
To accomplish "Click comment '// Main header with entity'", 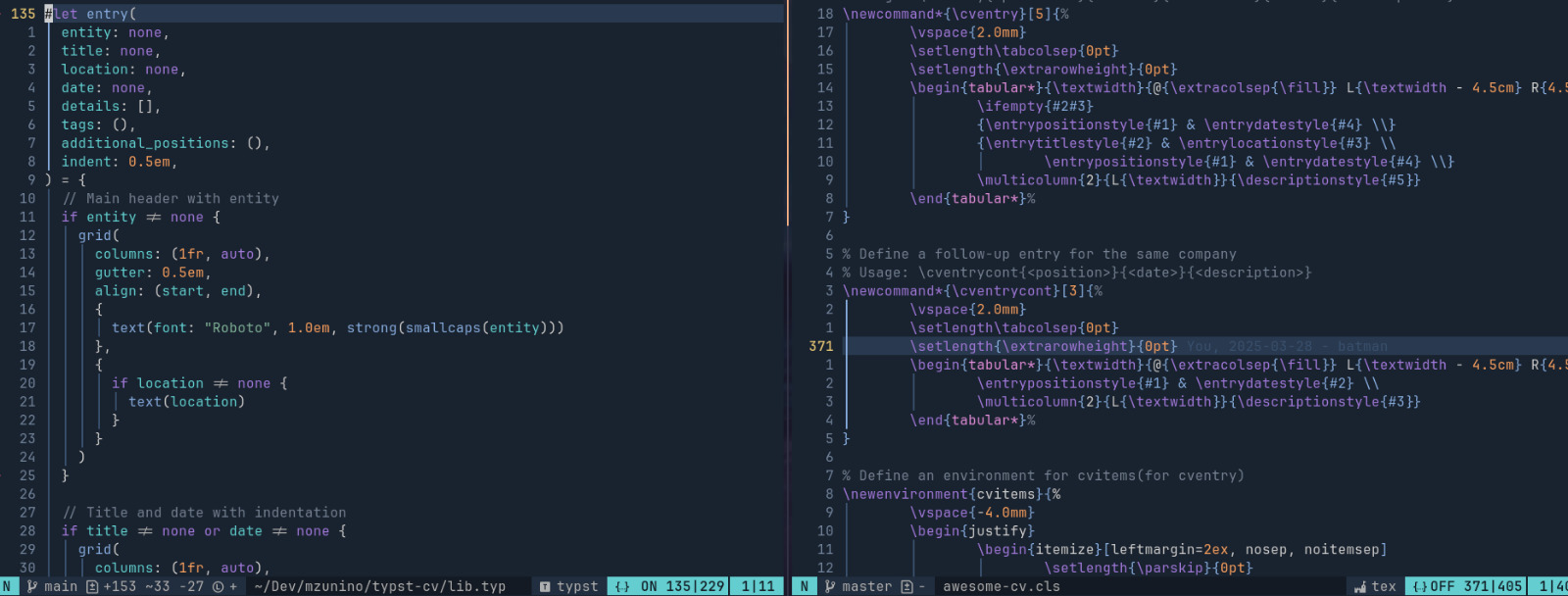I will point(171,198).
